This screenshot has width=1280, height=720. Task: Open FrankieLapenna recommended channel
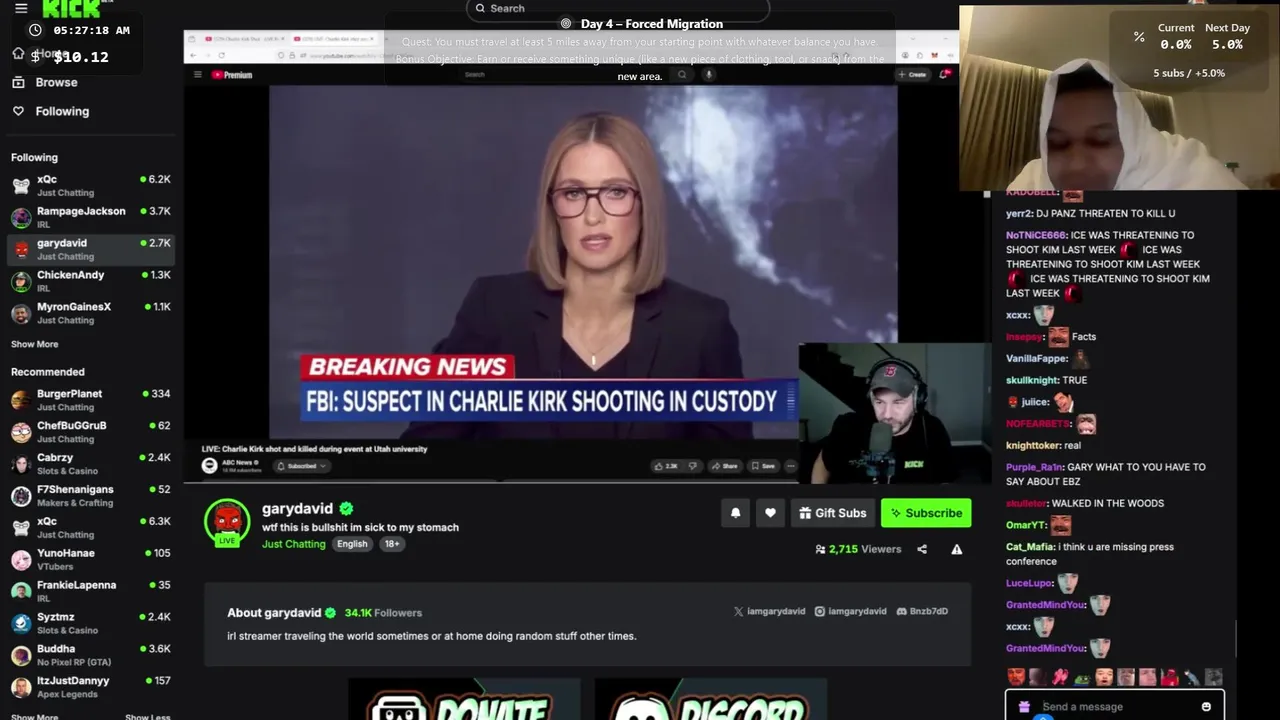(x=91, y=591)
